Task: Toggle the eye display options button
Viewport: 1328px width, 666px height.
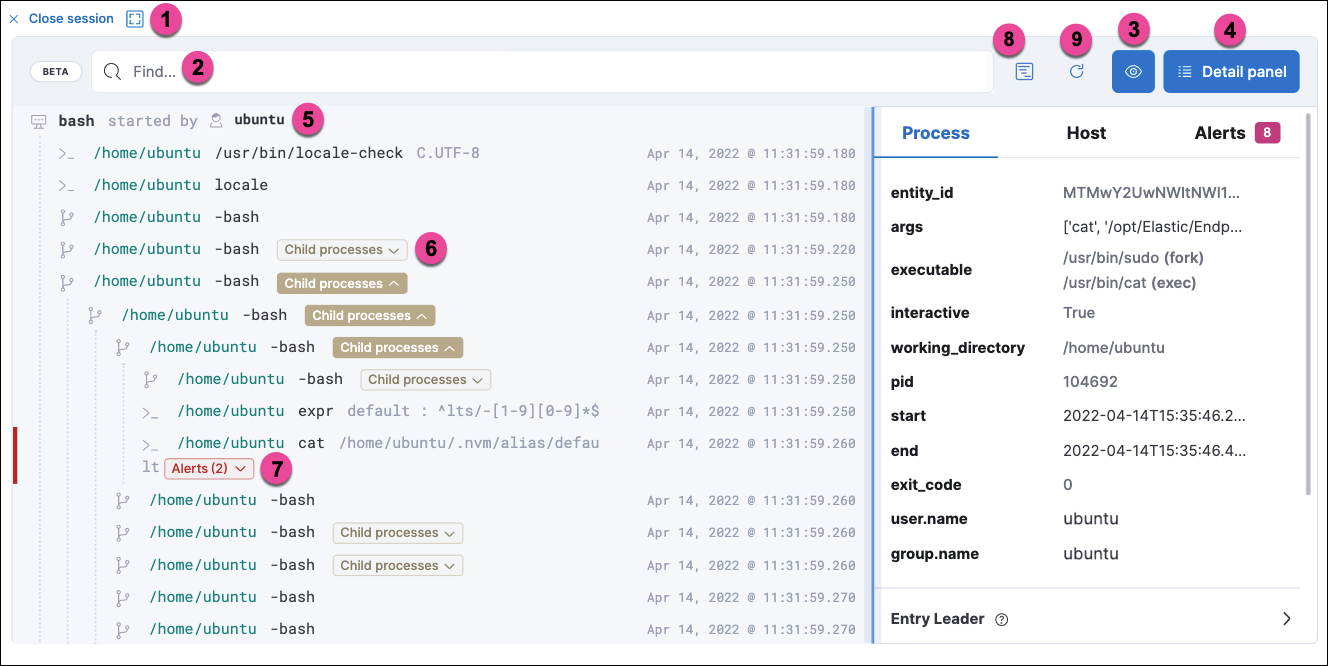Action: [1133, 72]
